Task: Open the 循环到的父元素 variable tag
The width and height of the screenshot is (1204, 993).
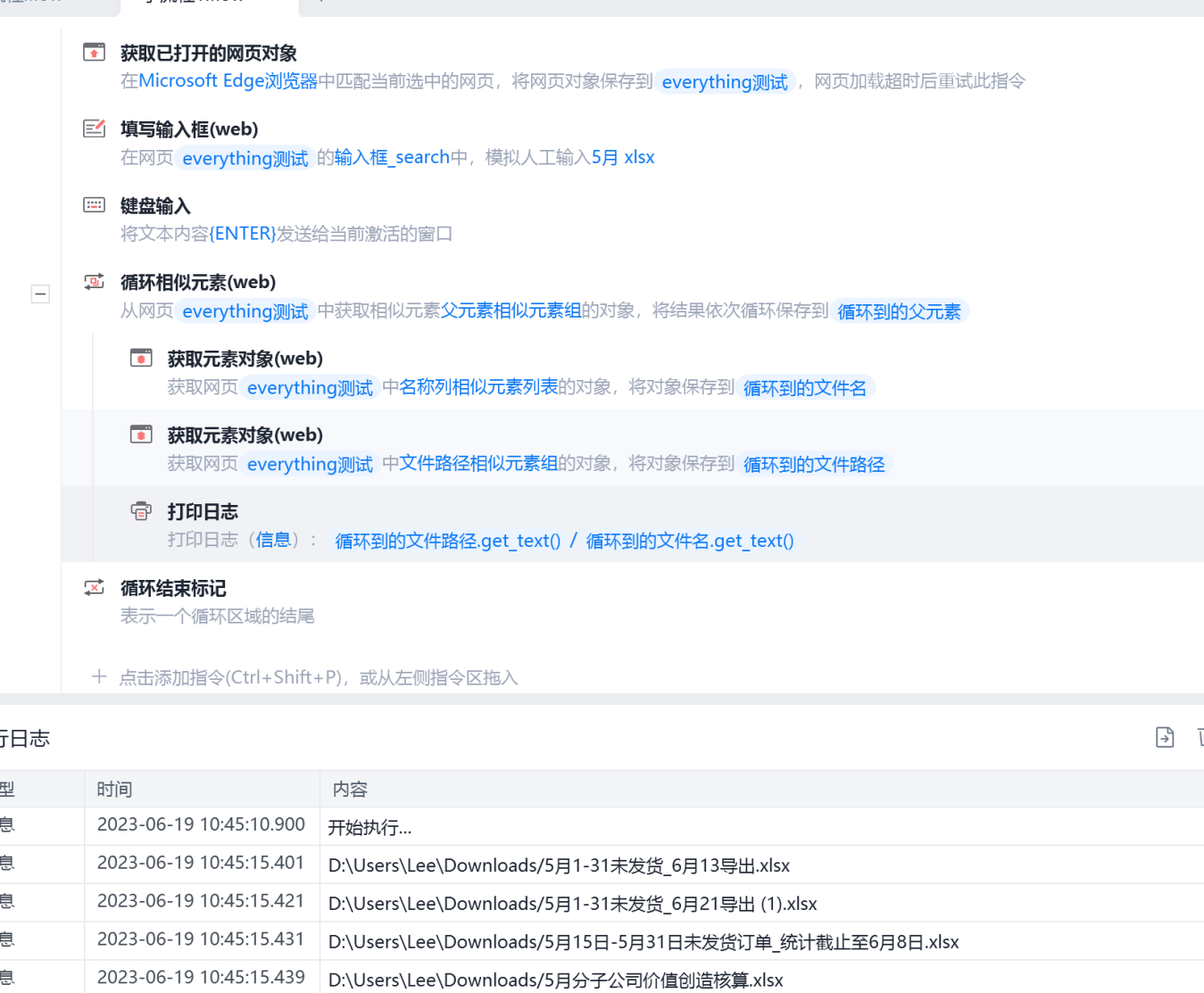Action: point(899,311)
